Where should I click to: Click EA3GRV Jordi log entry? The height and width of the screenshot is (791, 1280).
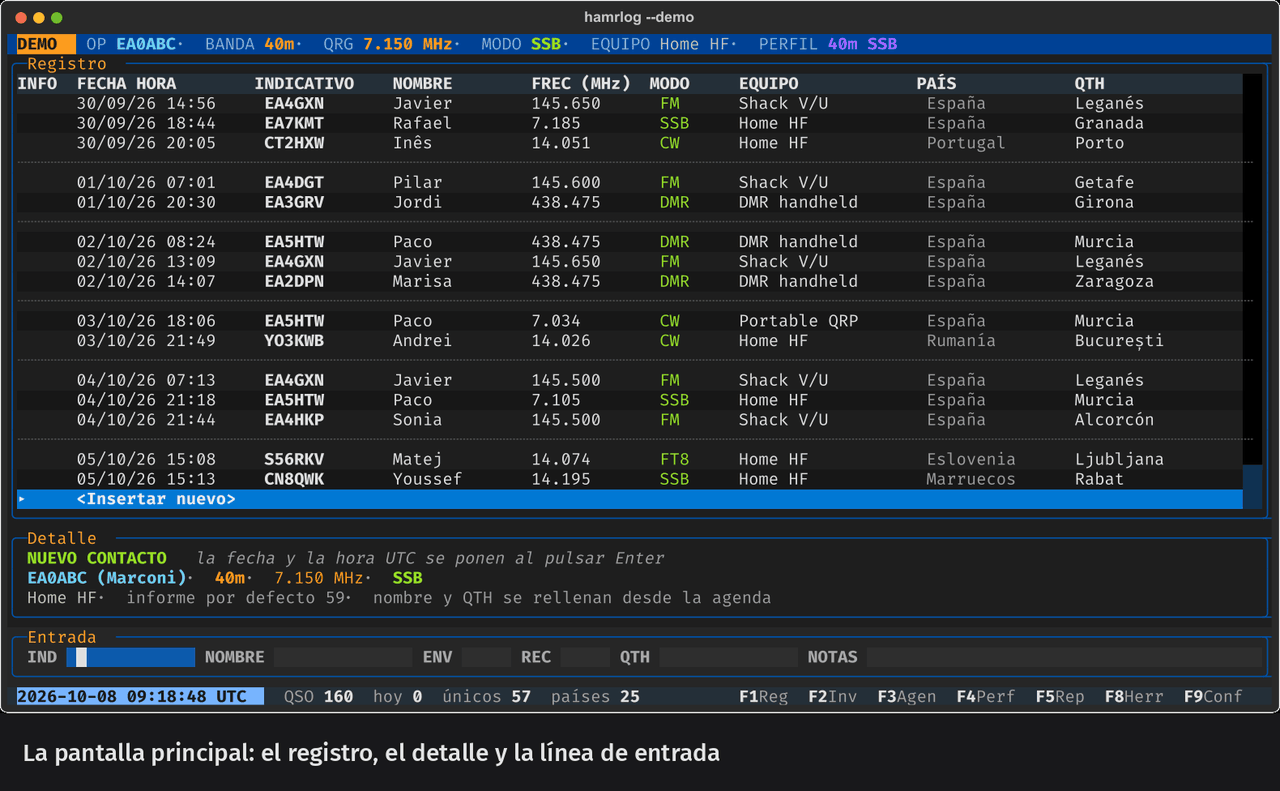(x=630, y=202)
